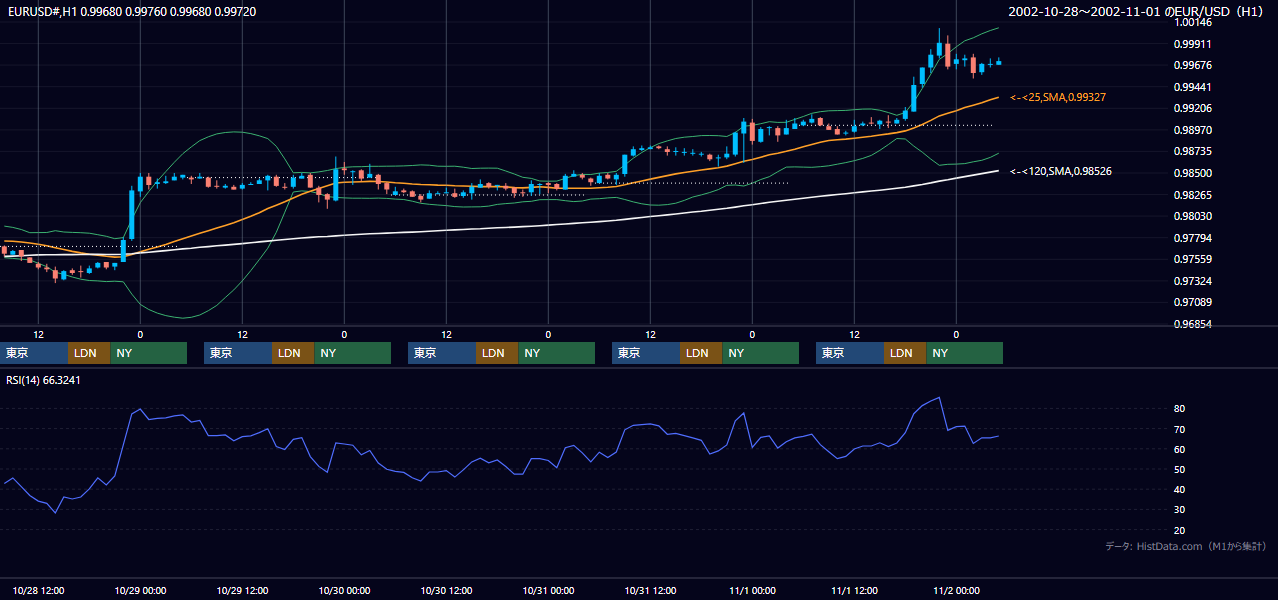Click RSI scale value 70
Screen dimensions: 1278x600
[x=1180, y=429]
